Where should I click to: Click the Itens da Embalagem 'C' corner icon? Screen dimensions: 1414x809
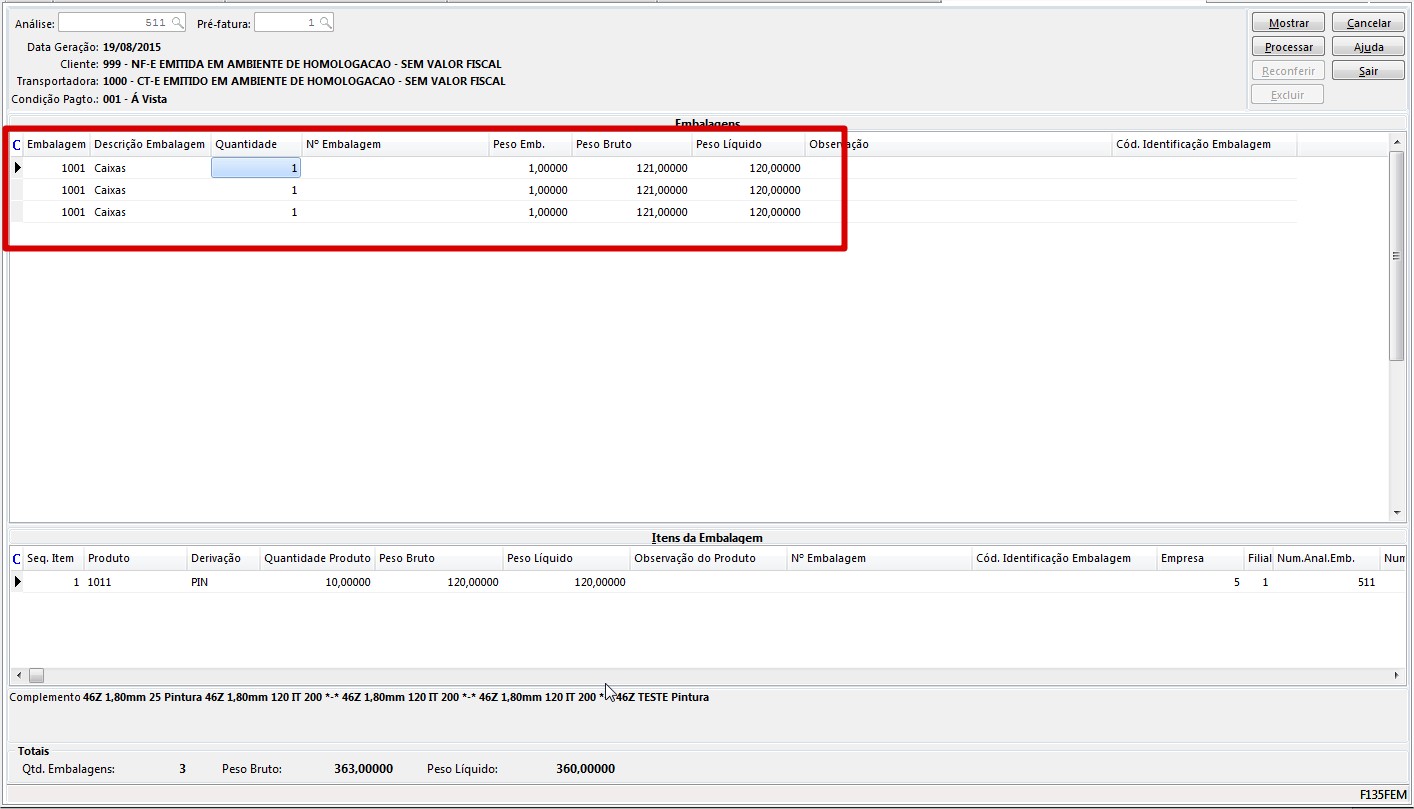16,559
